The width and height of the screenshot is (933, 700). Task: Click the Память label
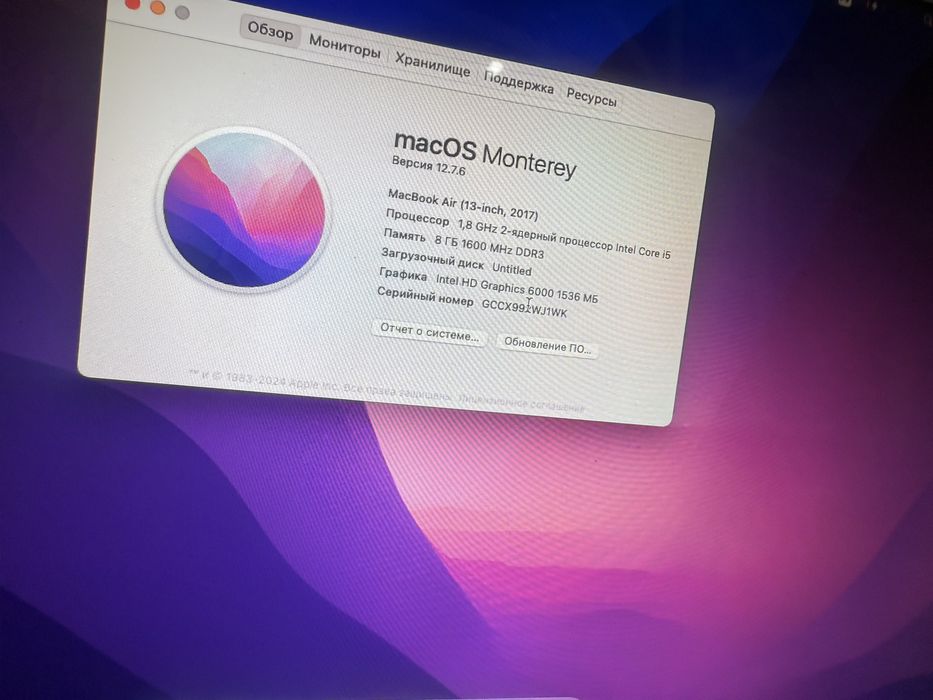405,236
